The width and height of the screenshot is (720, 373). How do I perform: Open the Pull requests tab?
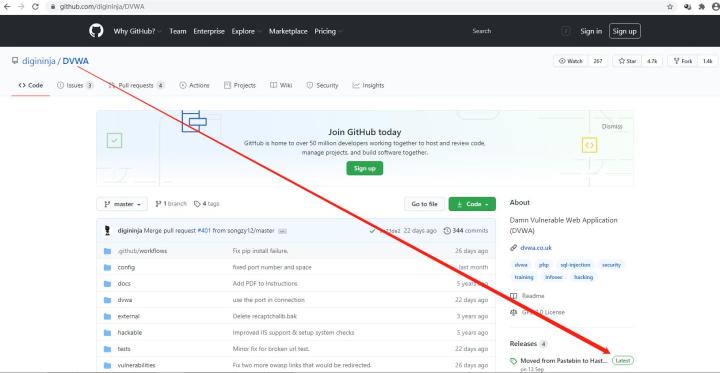pos(136,85)
